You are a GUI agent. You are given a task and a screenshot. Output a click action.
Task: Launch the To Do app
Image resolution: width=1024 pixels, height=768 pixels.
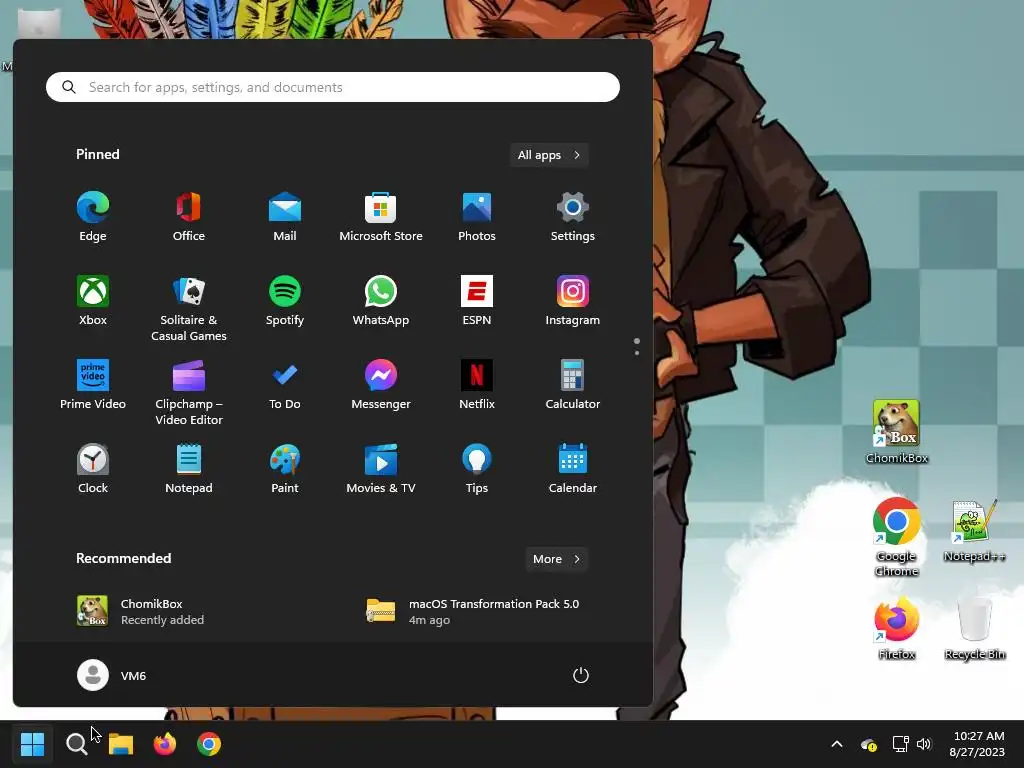[285, 385]
